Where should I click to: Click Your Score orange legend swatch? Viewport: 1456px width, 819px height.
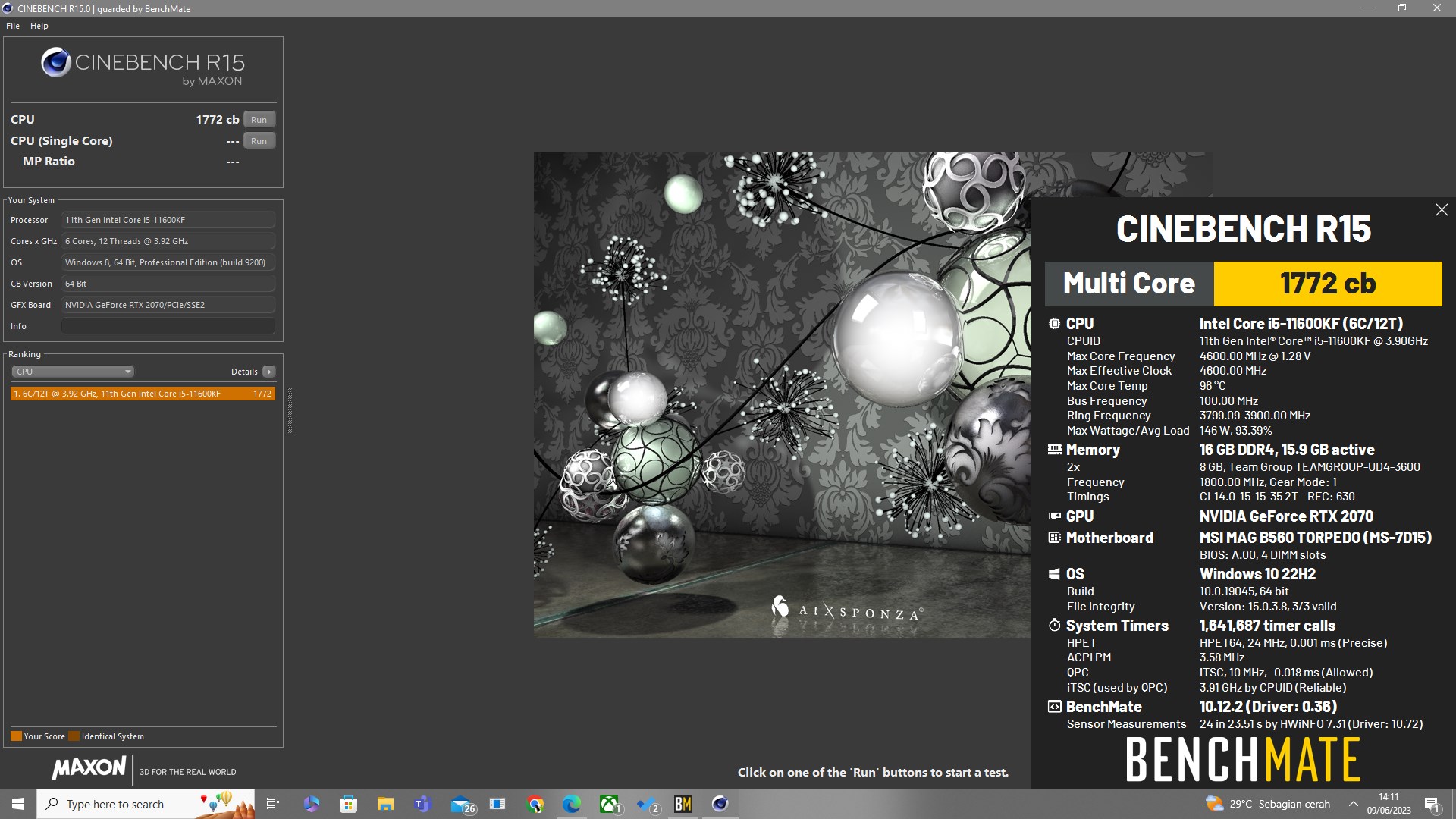[16, 736]
